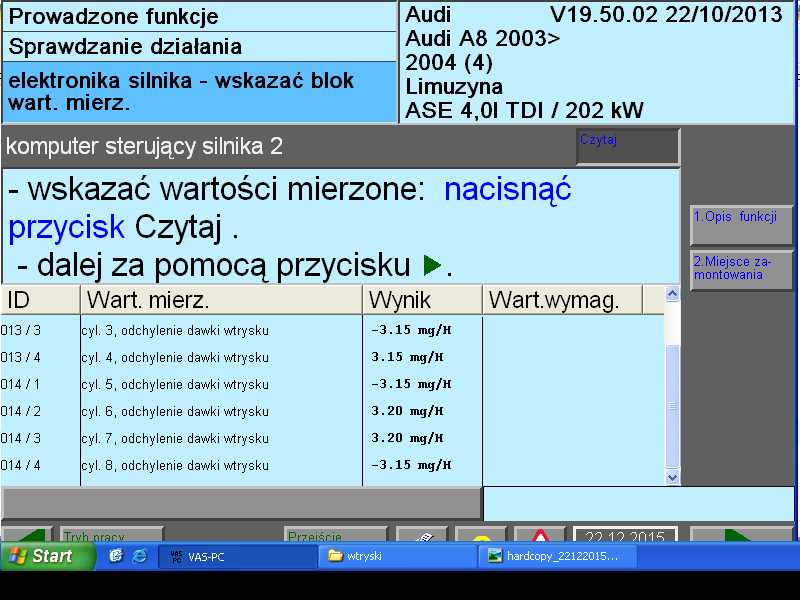The width and height of the screenshot is (800, 600).
Task: Click ID cell 014 / 2
Action: 20,411
